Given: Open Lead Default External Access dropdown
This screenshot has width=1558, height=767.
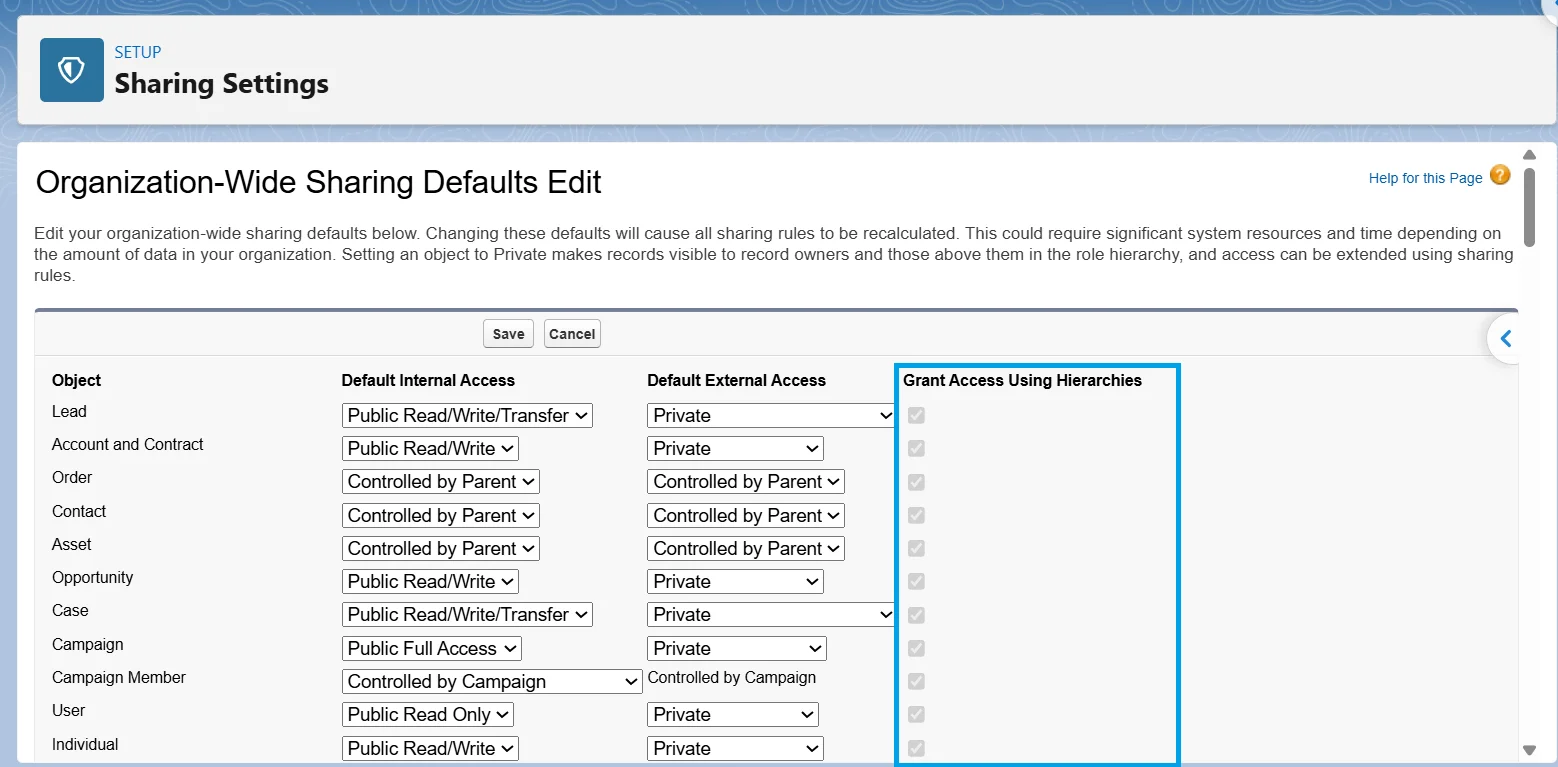Looking at the screenshot, I should tap(771, 415).
